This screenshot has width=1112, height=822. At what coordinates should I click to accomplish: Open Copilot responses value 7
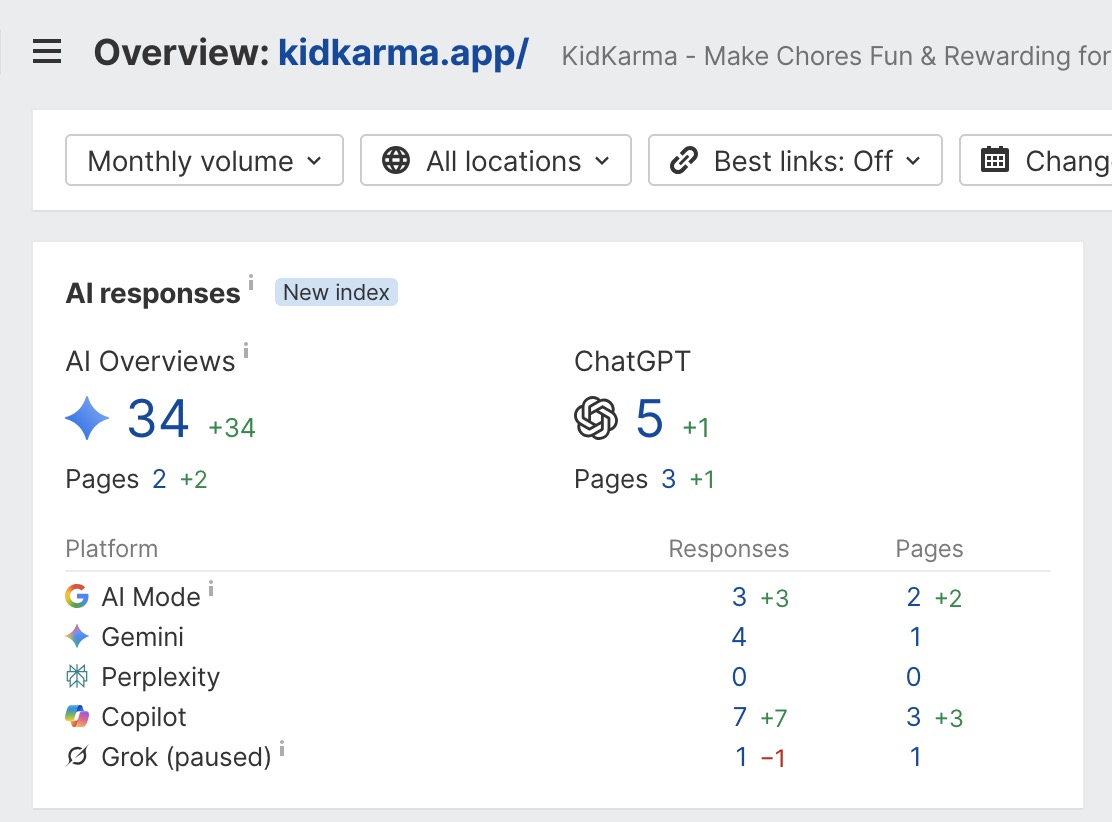tap(740, 717)
